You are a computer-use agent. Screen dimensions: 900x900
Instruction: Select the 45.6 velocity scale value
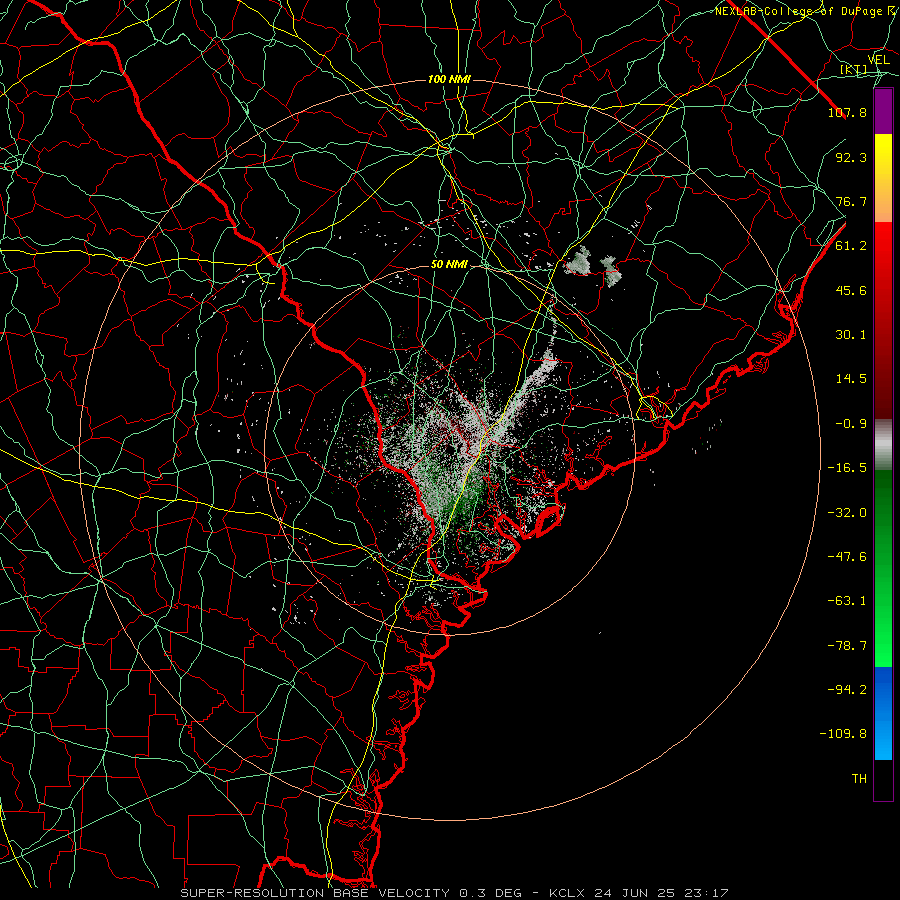click(851, 290)
